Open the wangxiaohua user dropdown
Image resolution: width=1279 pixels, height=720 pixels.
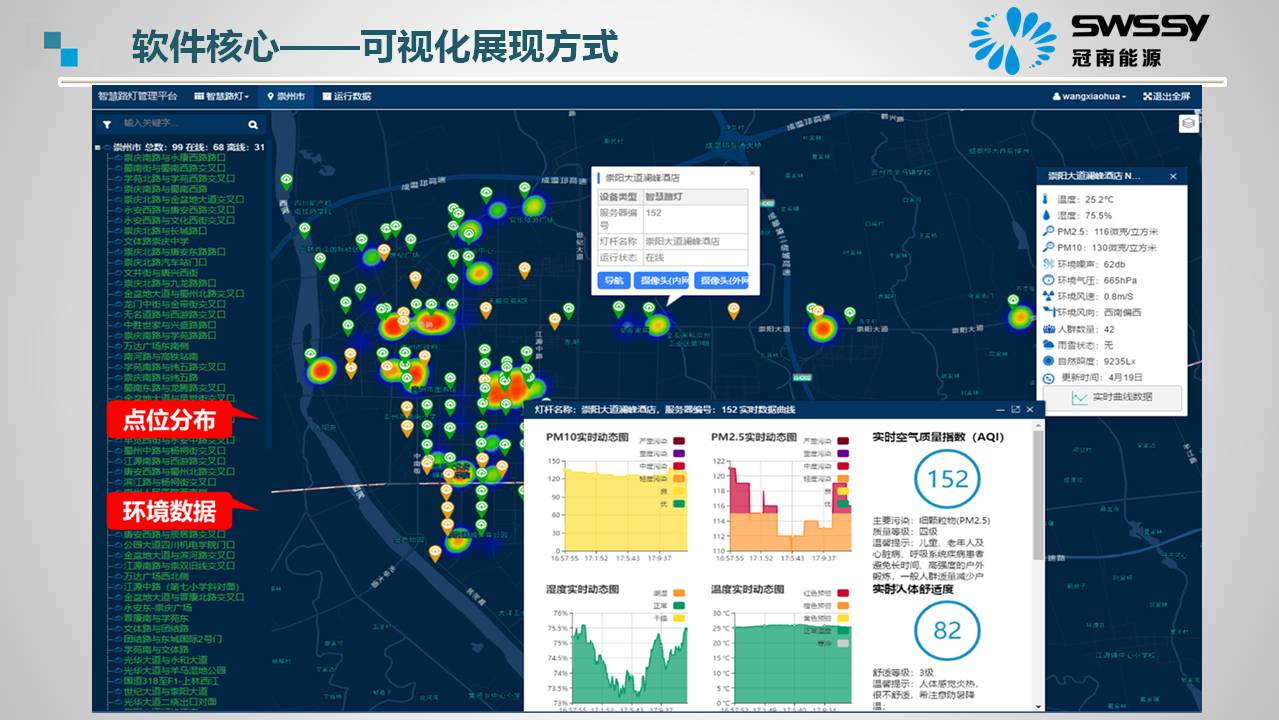(x=1089, y=97)
